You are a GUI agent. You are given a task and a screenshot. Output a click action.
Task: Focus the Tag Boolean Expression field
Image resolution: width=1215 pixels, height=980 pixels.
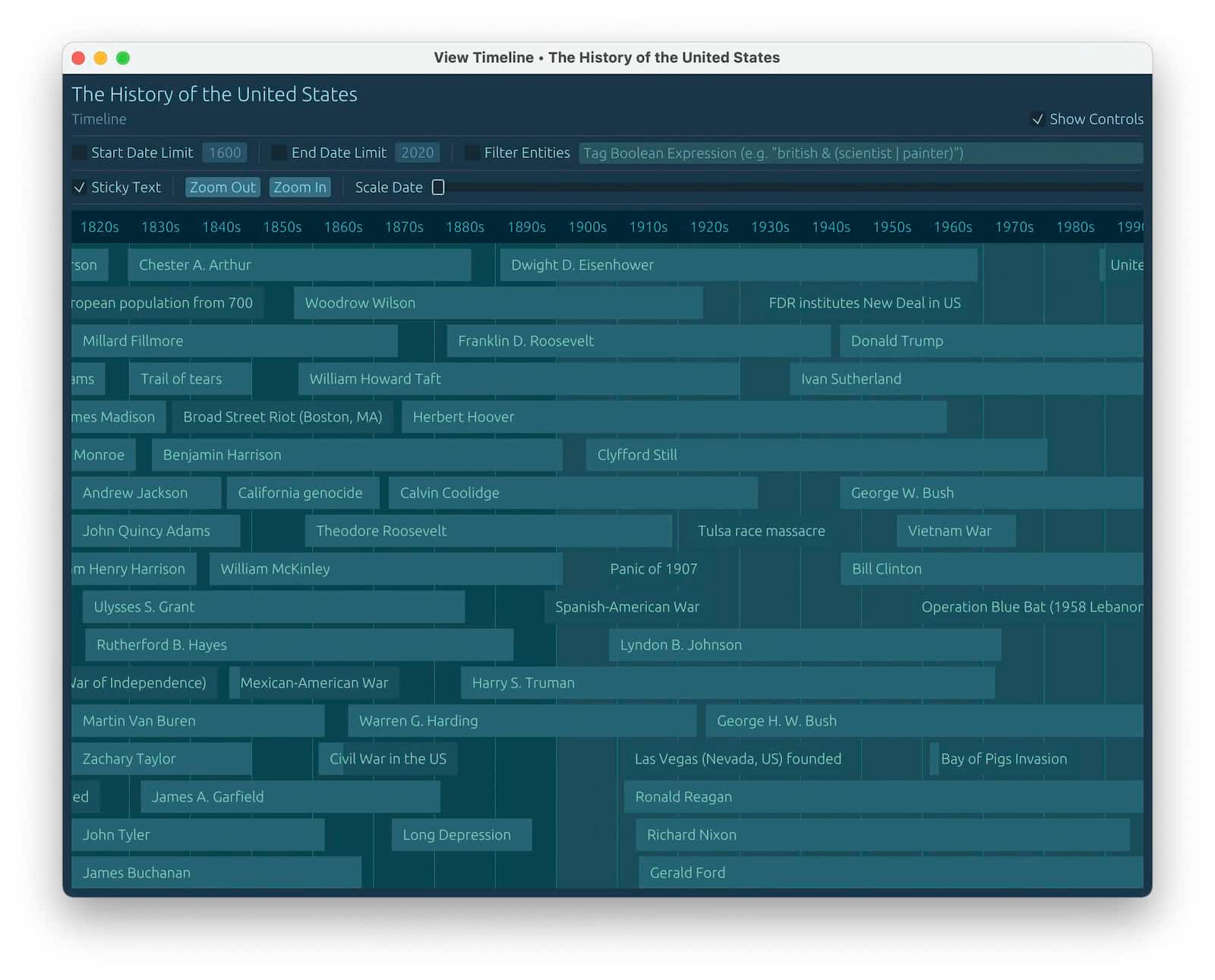pos(860,153)
